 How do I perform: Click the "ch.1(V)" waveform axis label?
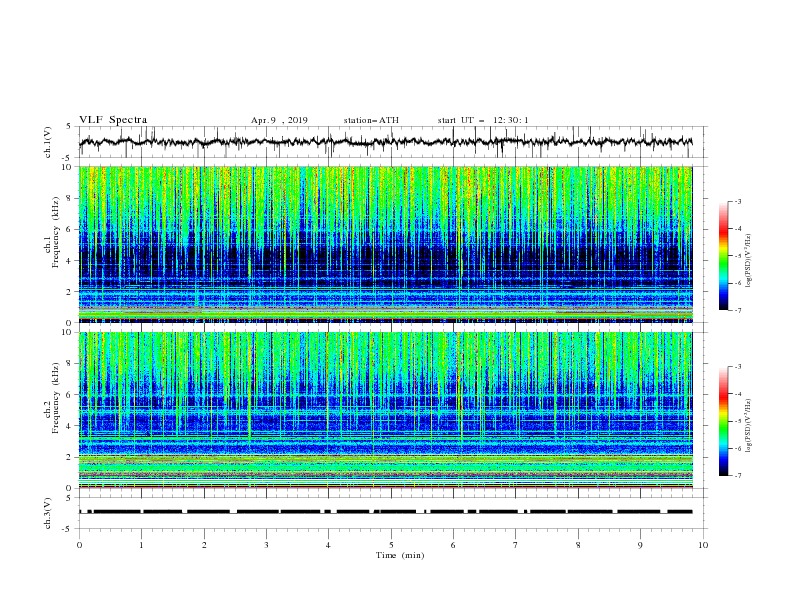(48, 142)
